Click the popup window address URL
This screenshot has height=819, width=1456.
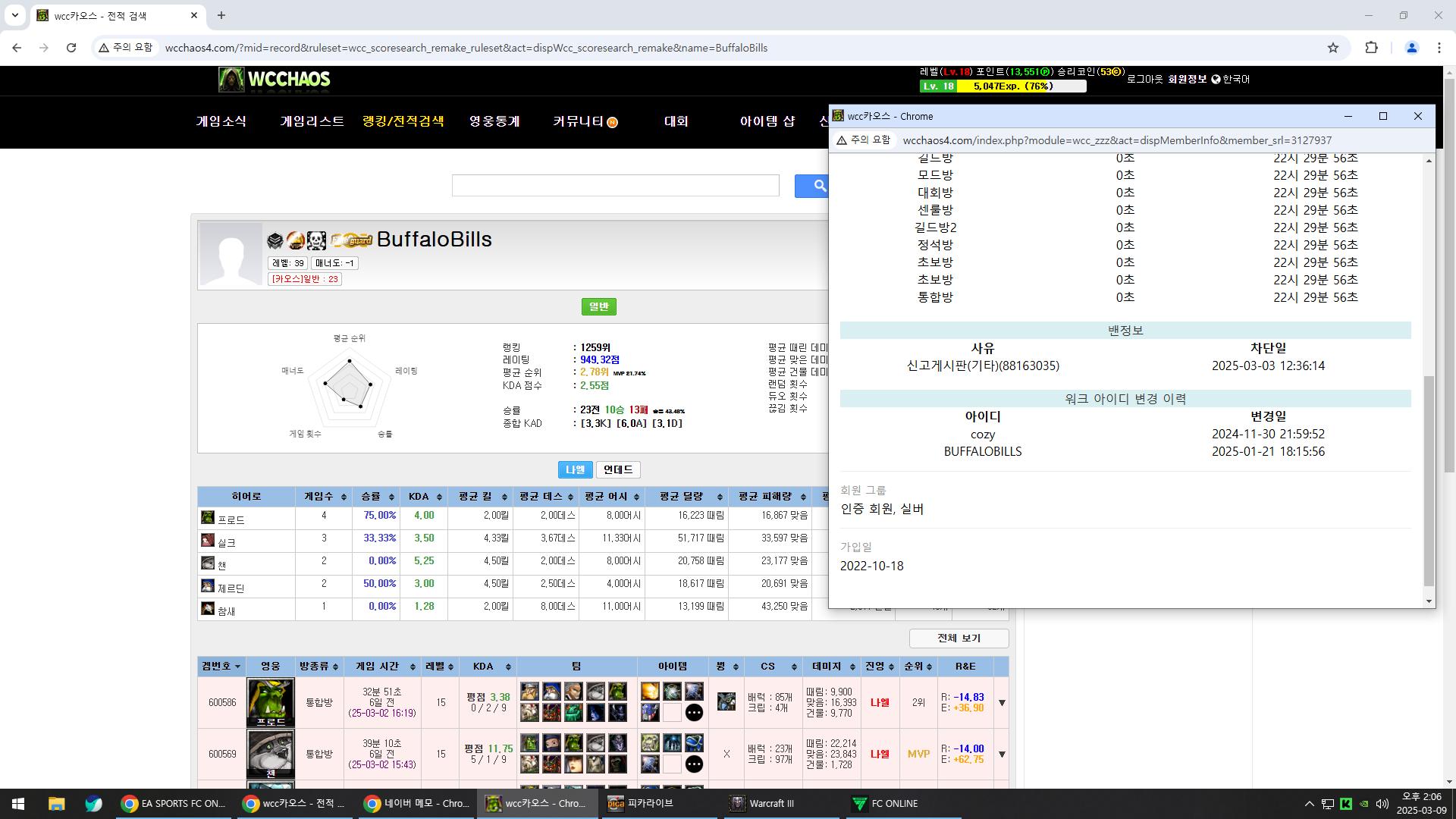point(1116,140)
